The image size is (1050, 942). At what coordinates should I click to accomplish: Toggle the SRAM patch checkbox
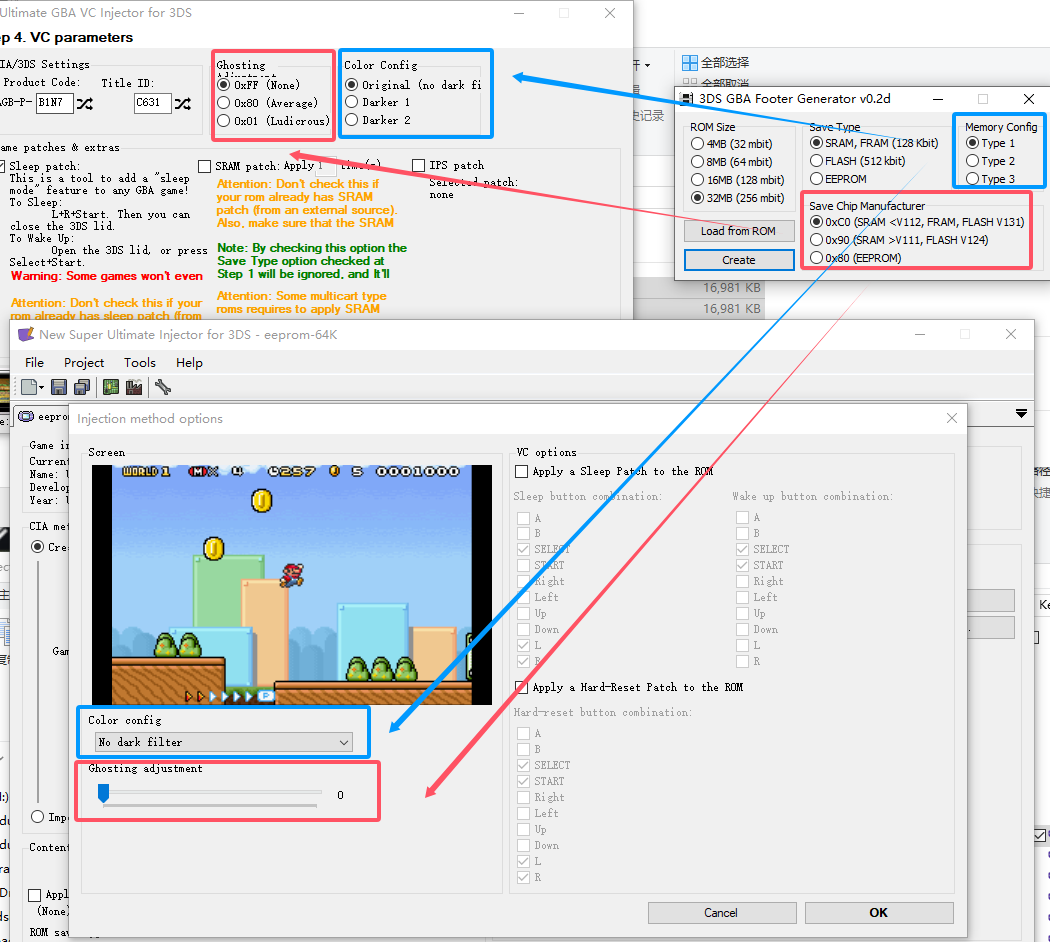click(x=205, y=166)
